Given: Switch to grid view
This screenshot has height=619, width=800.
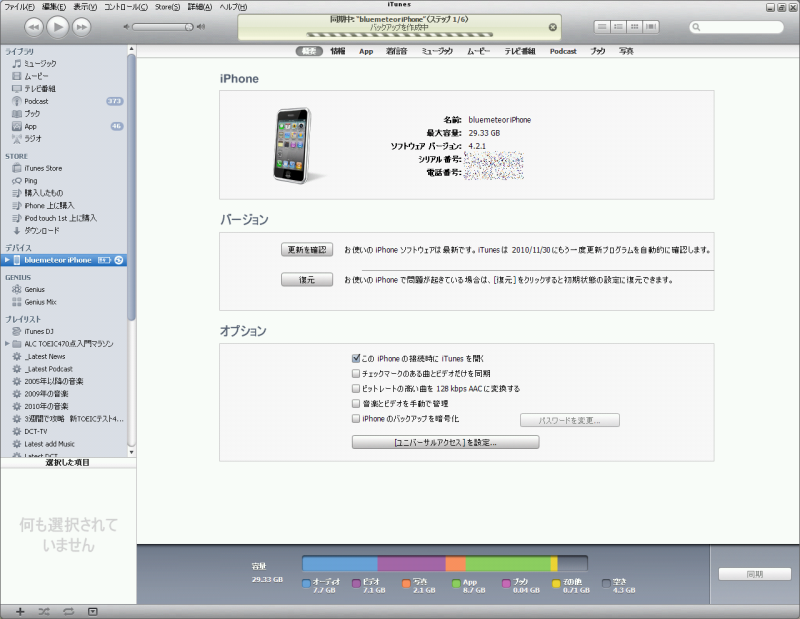Looking at the screenshot, I should [634, 27].
